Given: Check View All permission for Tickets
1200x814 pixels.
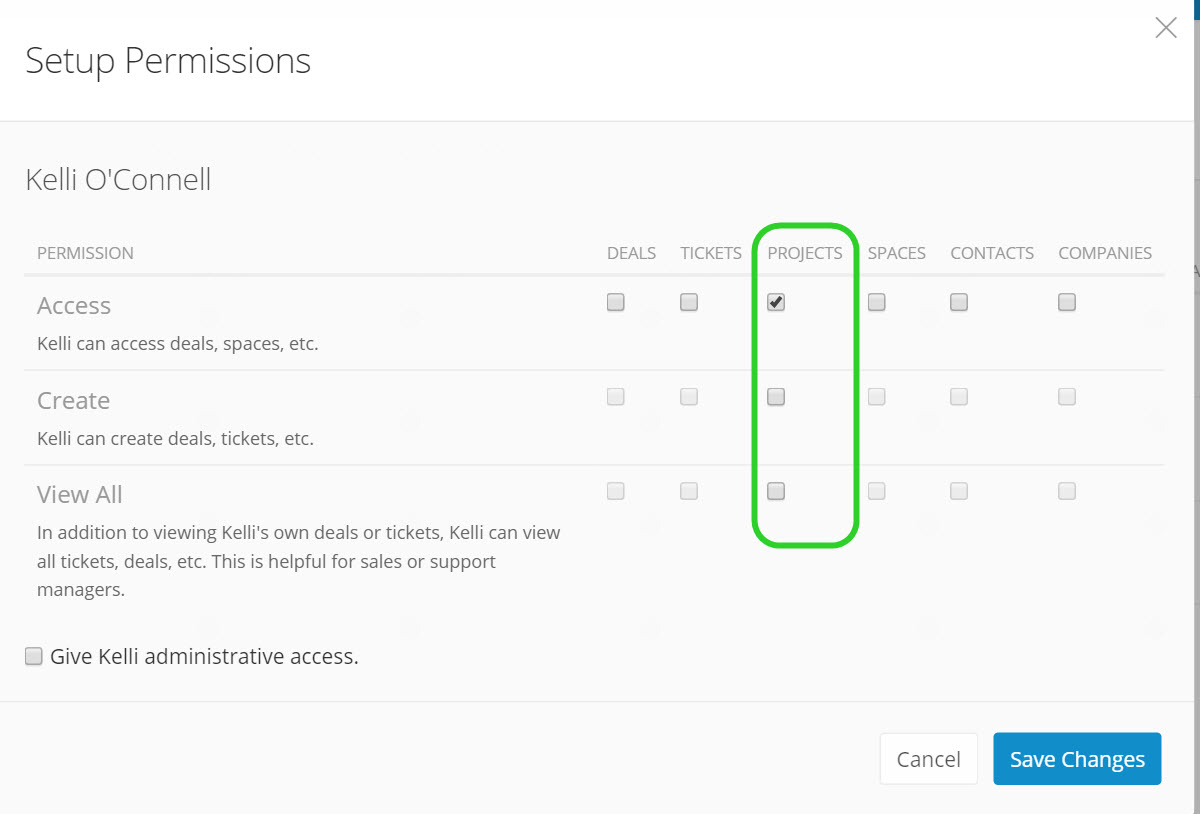Looking at the screenshot, I should pos(689,491).
